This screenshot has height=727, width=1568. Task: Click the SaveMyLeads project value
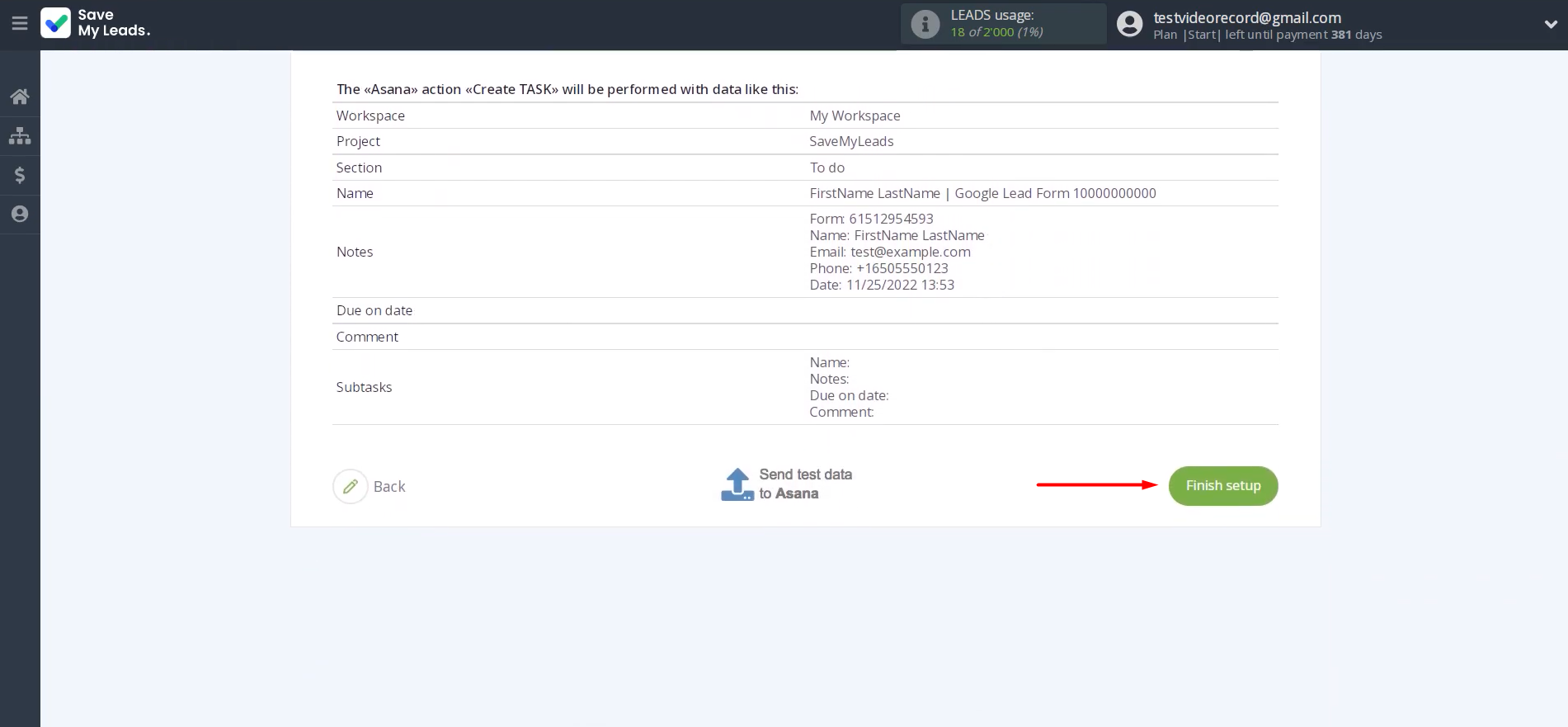coord(851,141)
